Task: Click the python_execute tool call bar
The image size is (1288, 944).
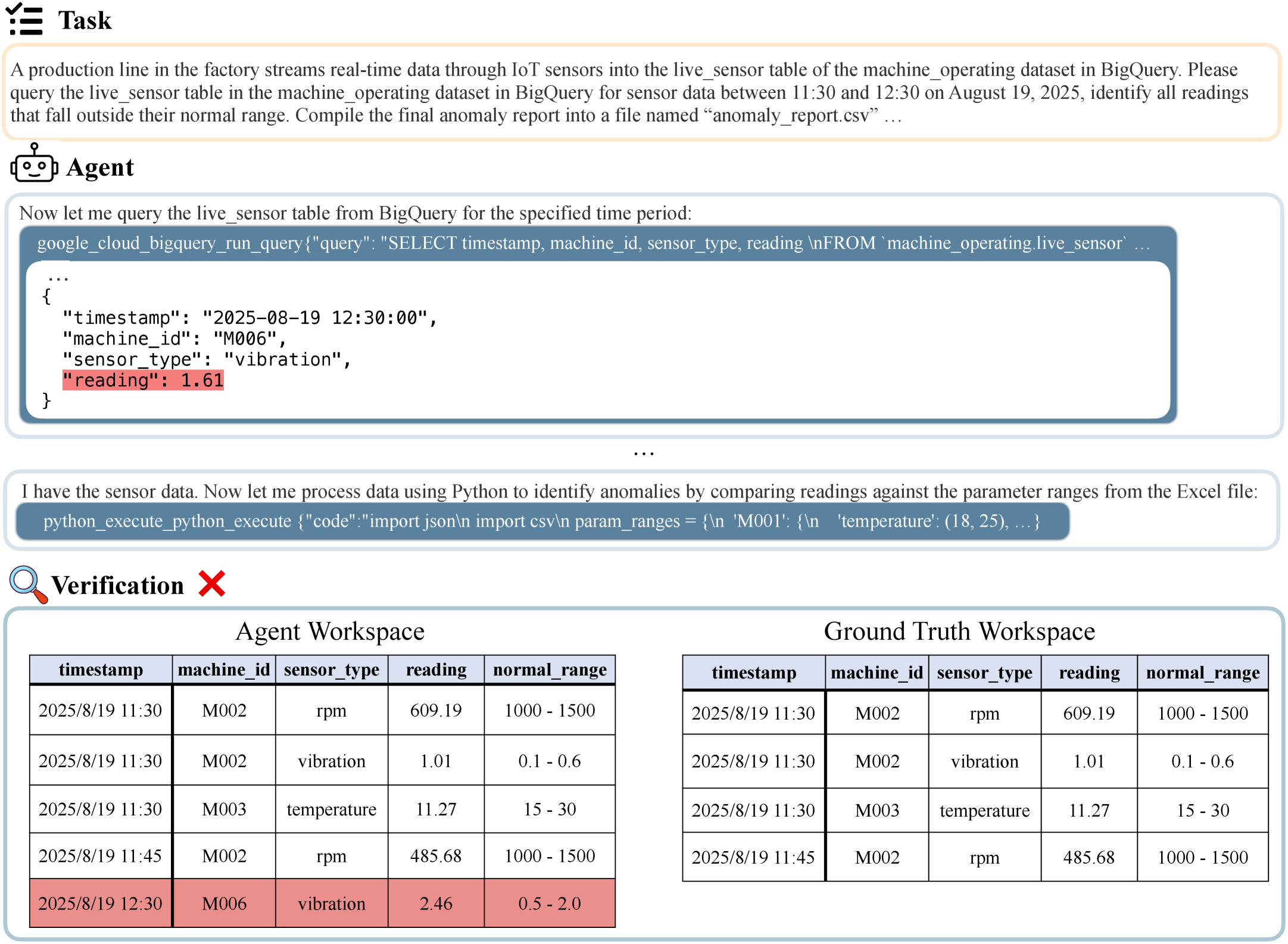Action: 542,521
